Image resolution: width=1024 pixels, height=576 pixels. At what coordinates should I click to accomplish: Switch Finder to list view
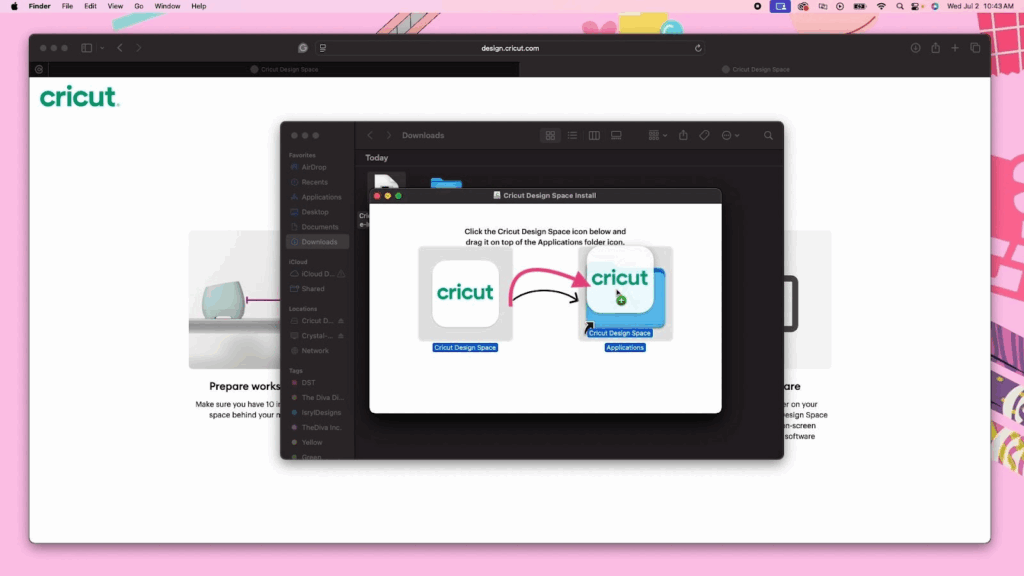pyautogui.click(x=572, y=135)
